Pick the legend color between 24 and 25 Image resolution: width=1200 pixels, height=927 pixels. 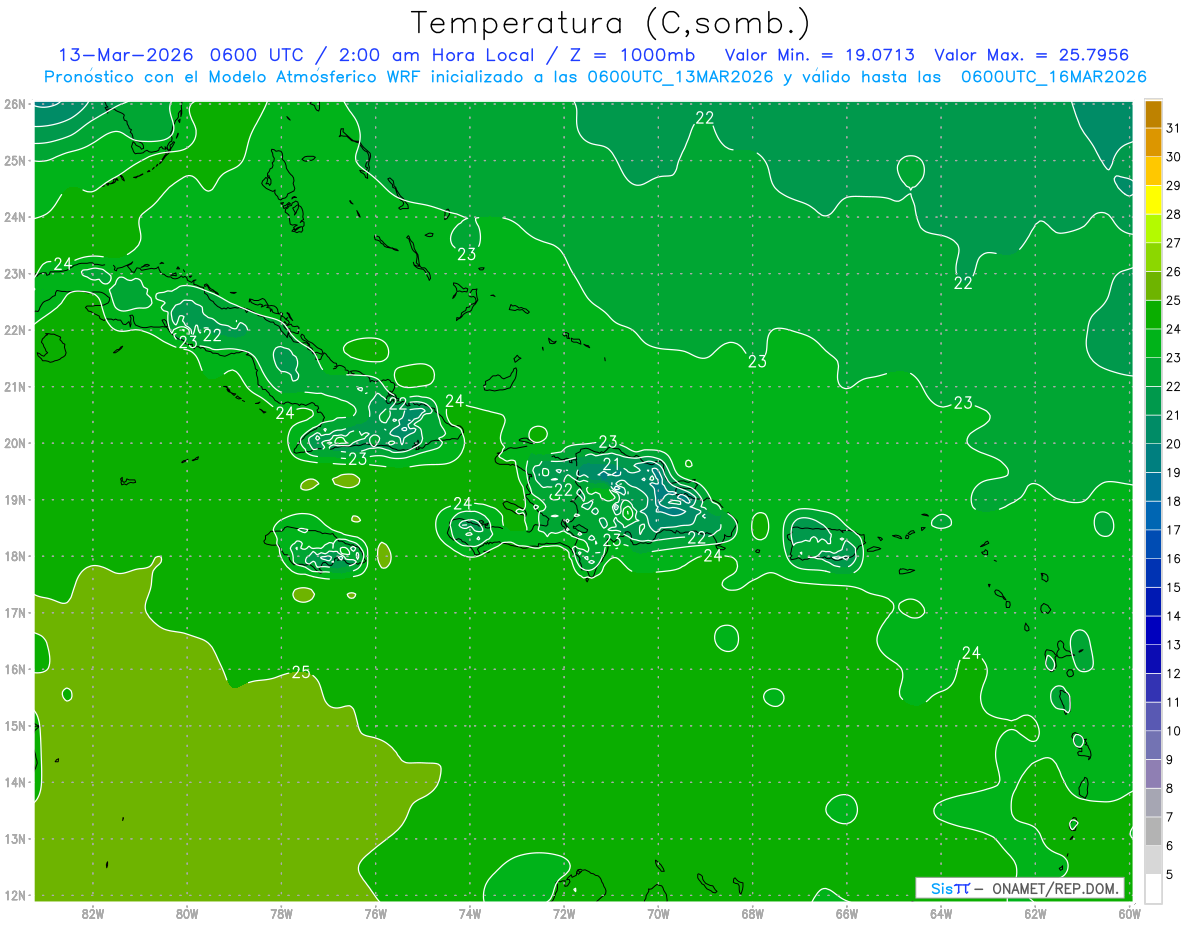point(1153,315)
